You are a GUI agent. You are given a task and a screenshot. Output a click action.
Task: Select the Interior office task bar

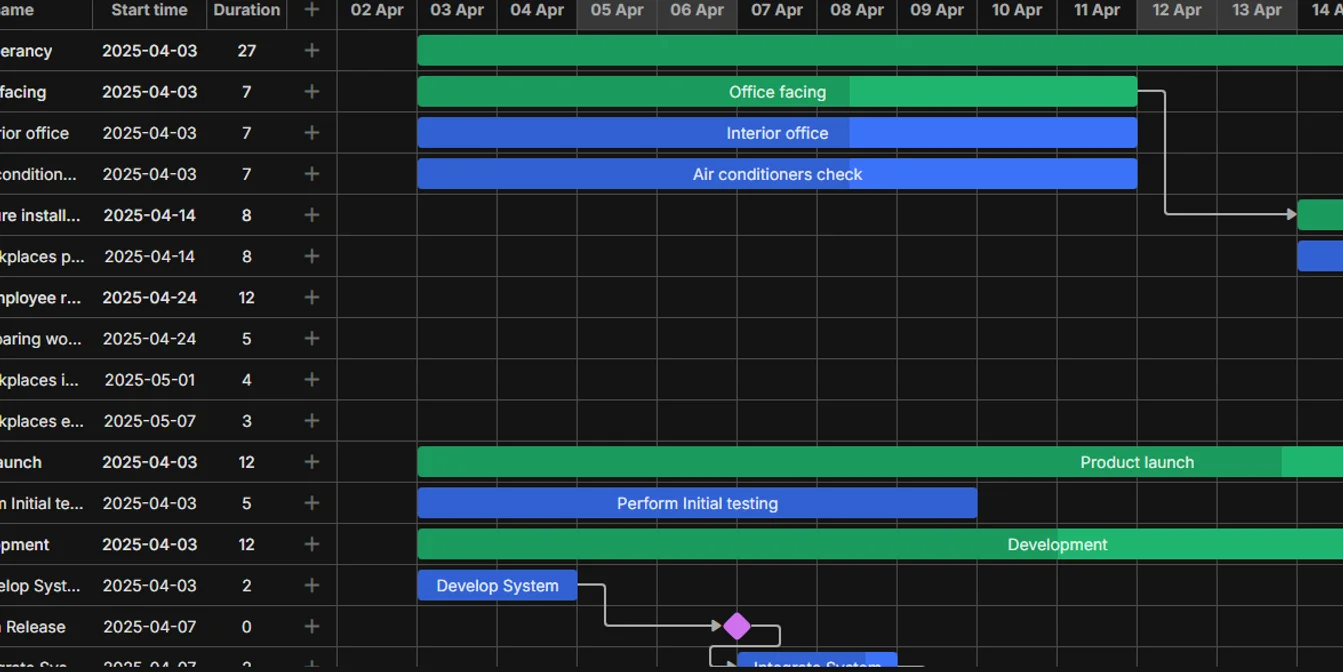(x=777, y=133)
